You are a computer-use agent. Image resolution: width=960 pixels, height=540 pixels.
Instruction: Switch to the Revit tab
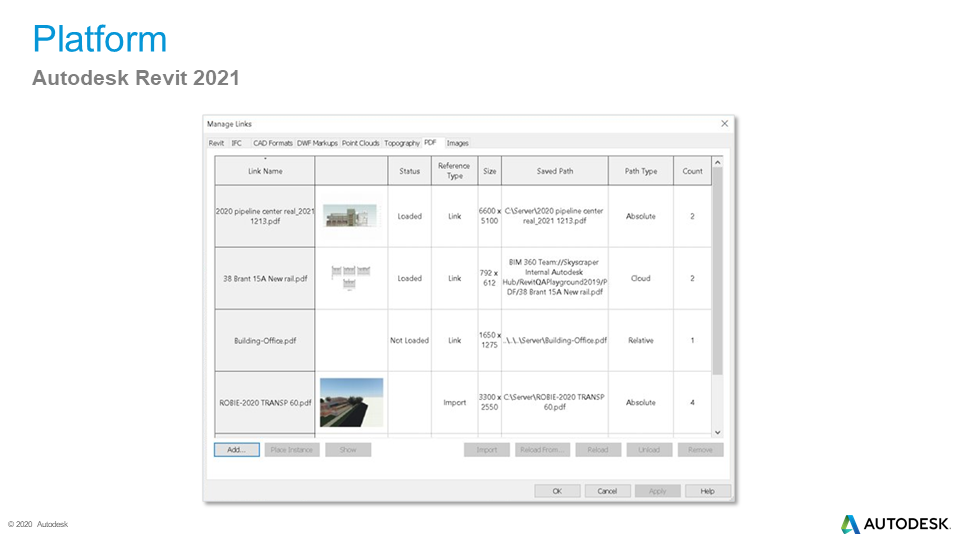click(x=216, y=143)
